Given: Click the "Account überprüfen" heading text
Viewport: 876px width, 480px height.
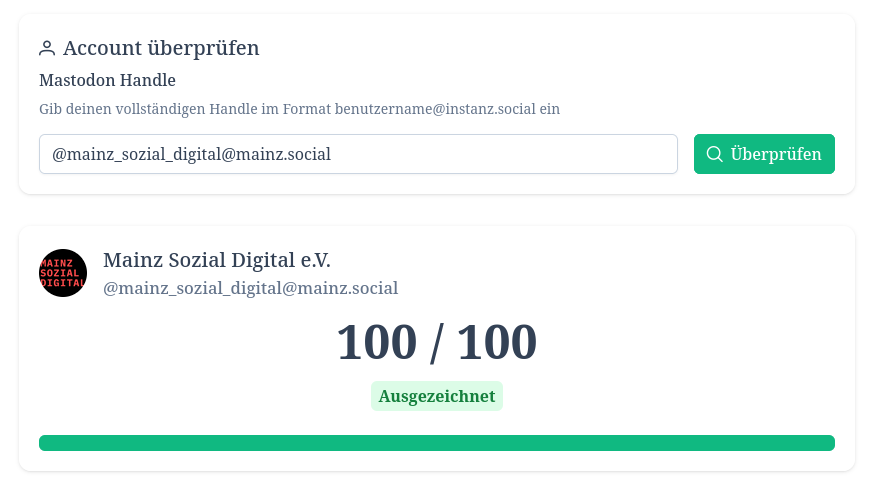Looking at the screenshot, I should pos(161,48).
